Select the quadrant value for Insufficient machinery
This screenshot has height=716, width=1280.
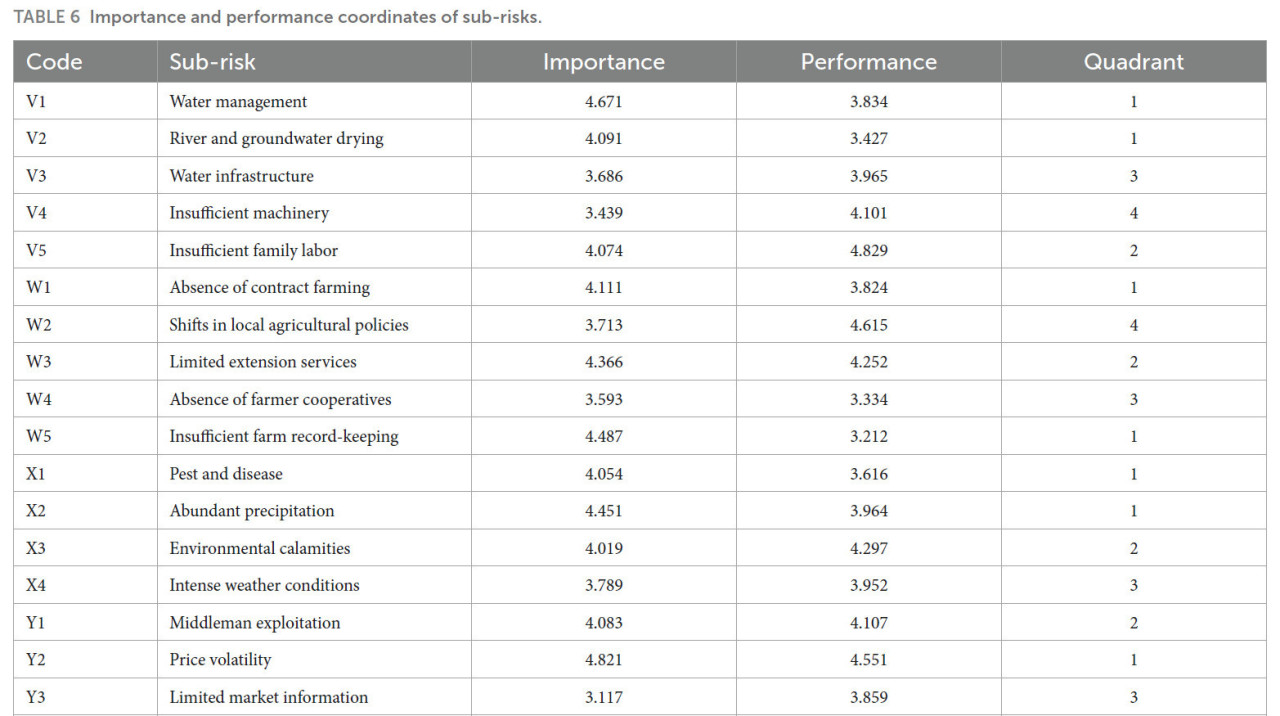(x=1133, y=213)
